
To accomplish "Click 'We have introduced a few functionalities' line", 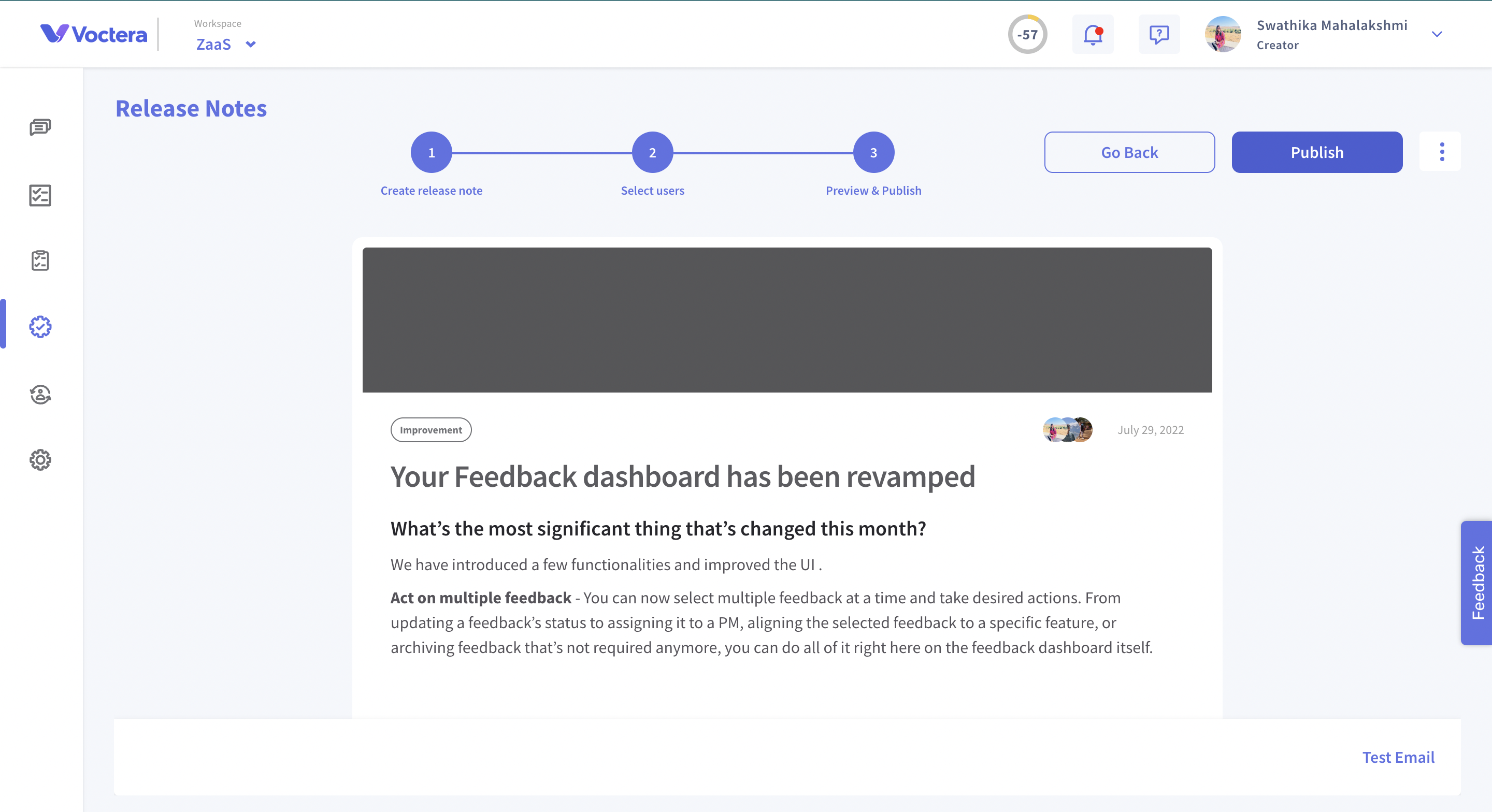I will coord(607,564).
